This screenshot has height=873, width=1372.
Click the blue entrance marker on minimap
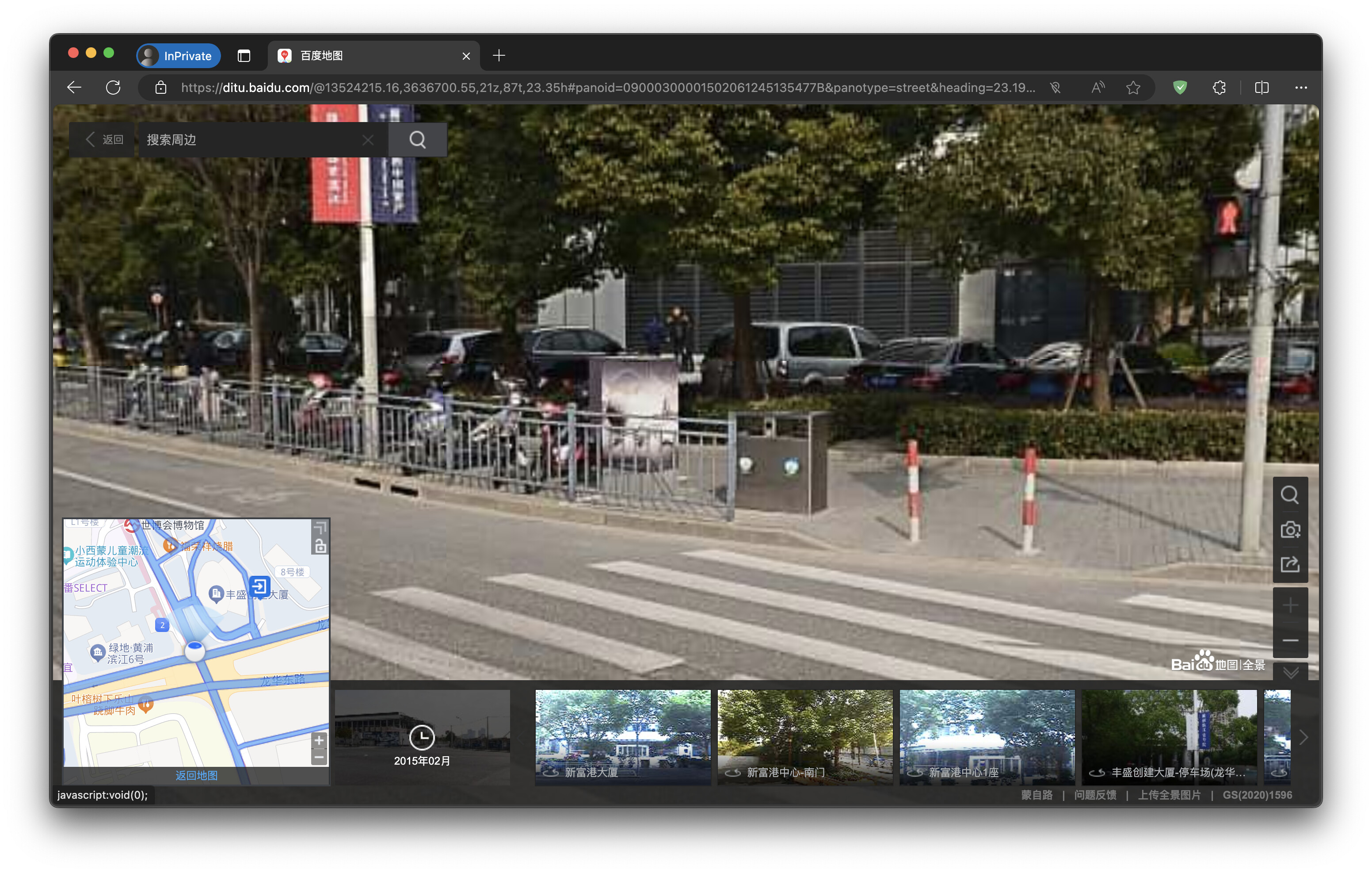click(259, 586)
